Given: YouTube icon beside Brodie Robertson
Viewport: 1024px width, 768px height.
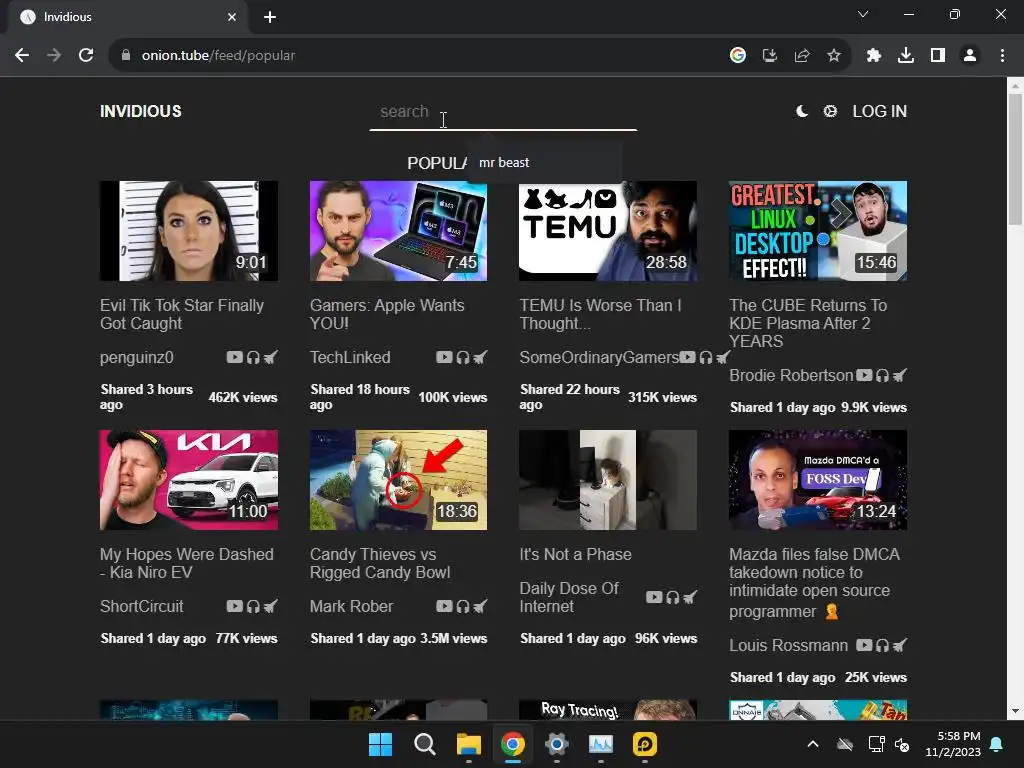Looking at the screenshot, I should tap(864, 376).
